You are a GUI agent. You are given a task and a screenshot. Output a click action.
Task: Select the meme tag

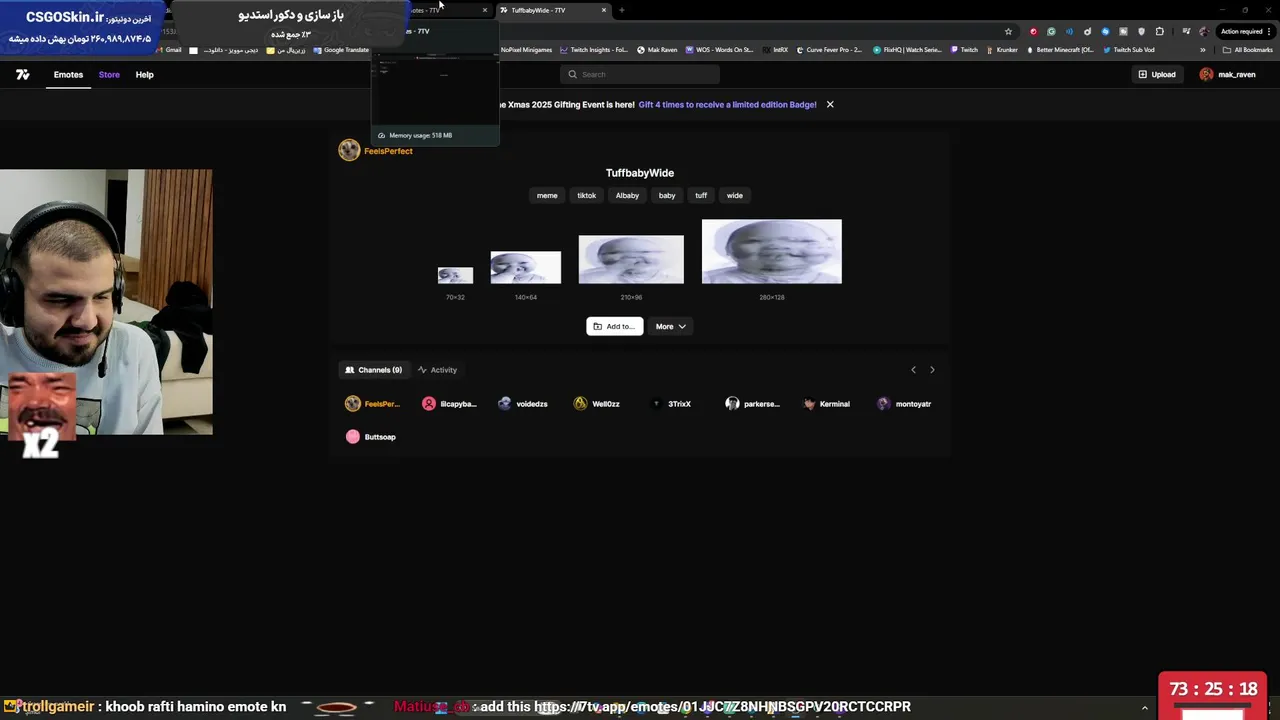[547, 196]
